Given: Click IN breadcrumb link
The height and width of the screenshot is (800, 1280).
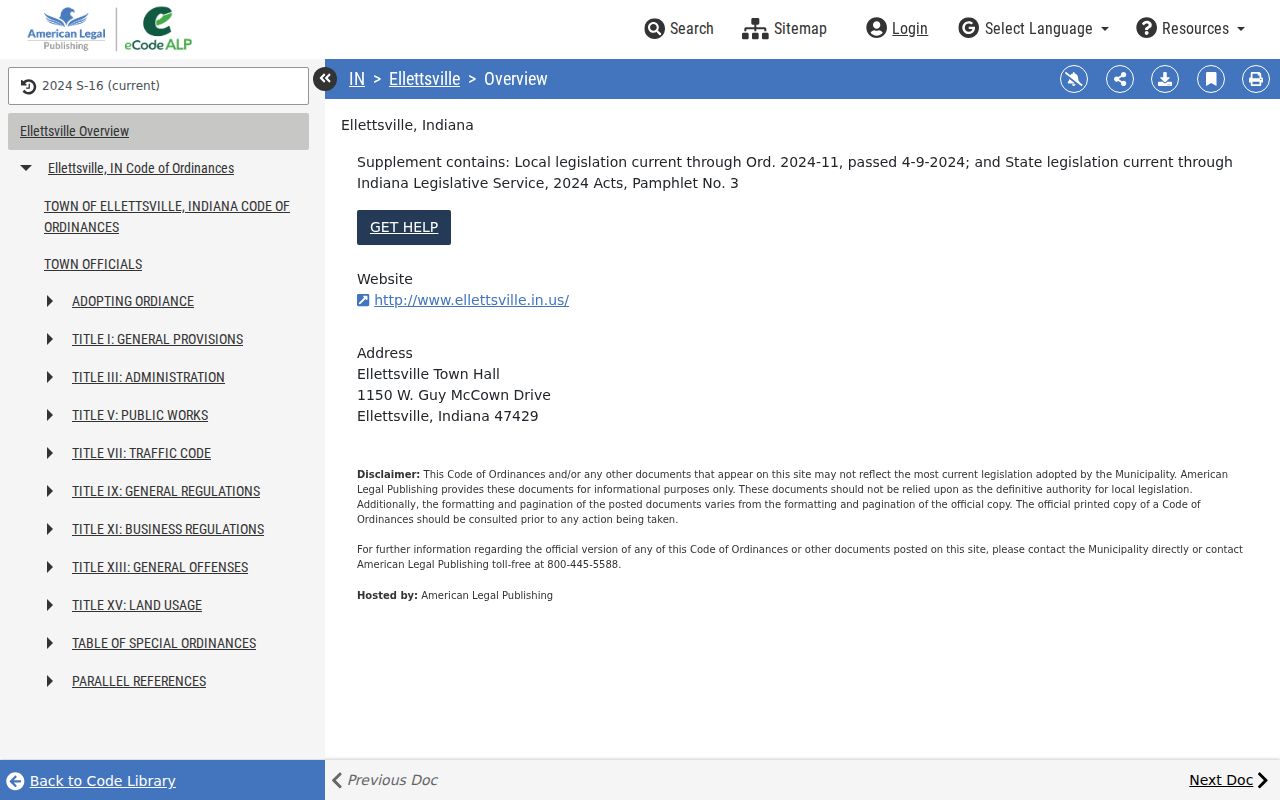Looking at the screenshot, I should click(x=357, y=79).
